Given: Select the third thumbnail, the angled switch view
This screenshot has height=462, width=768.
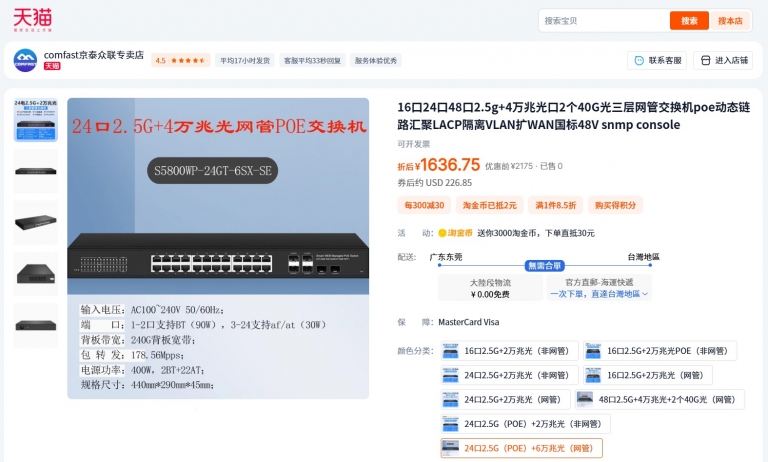Looking at the screenshot, I should click(36, 222).
